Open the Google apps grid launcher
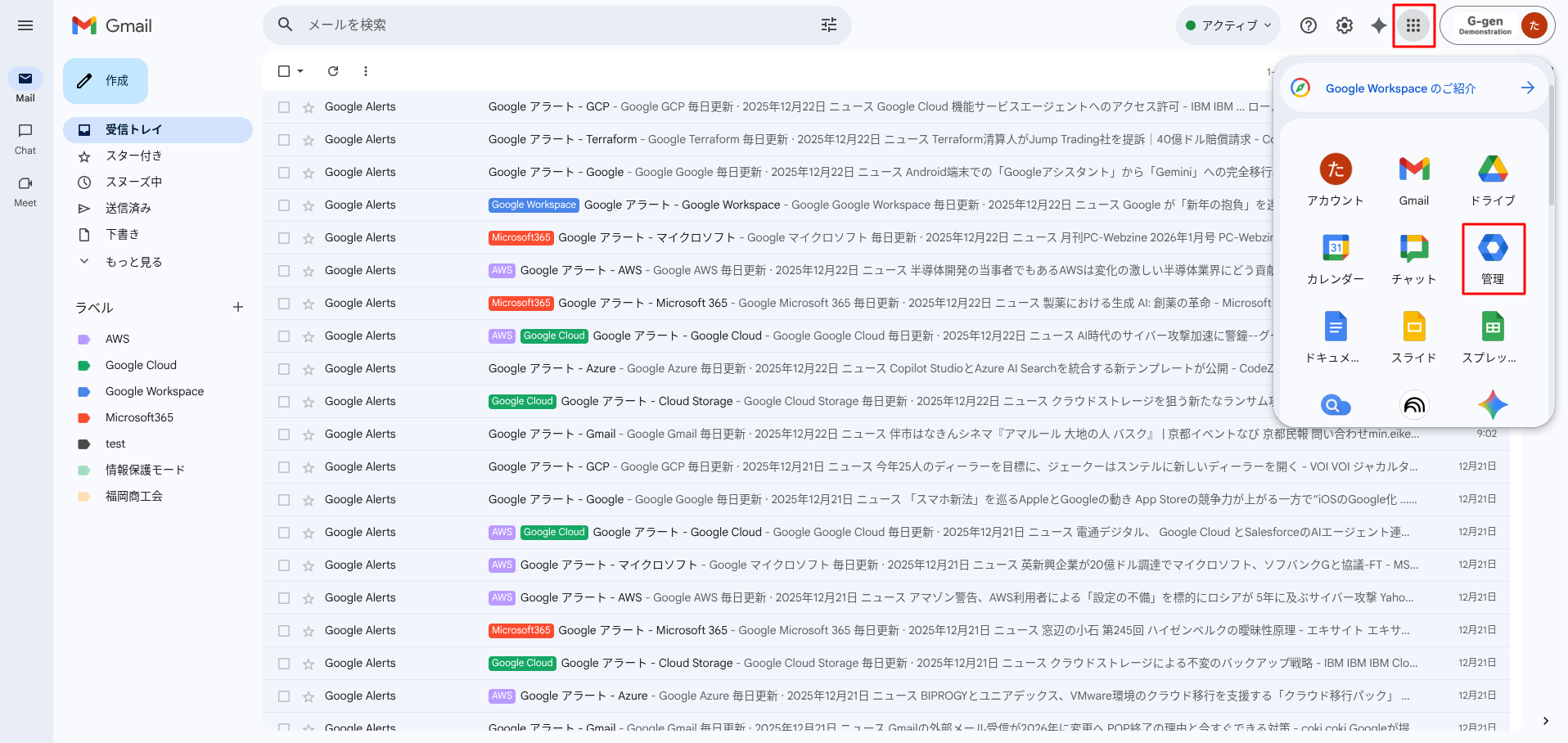Screen dimensions: 1568x743 pos(1413,25)
